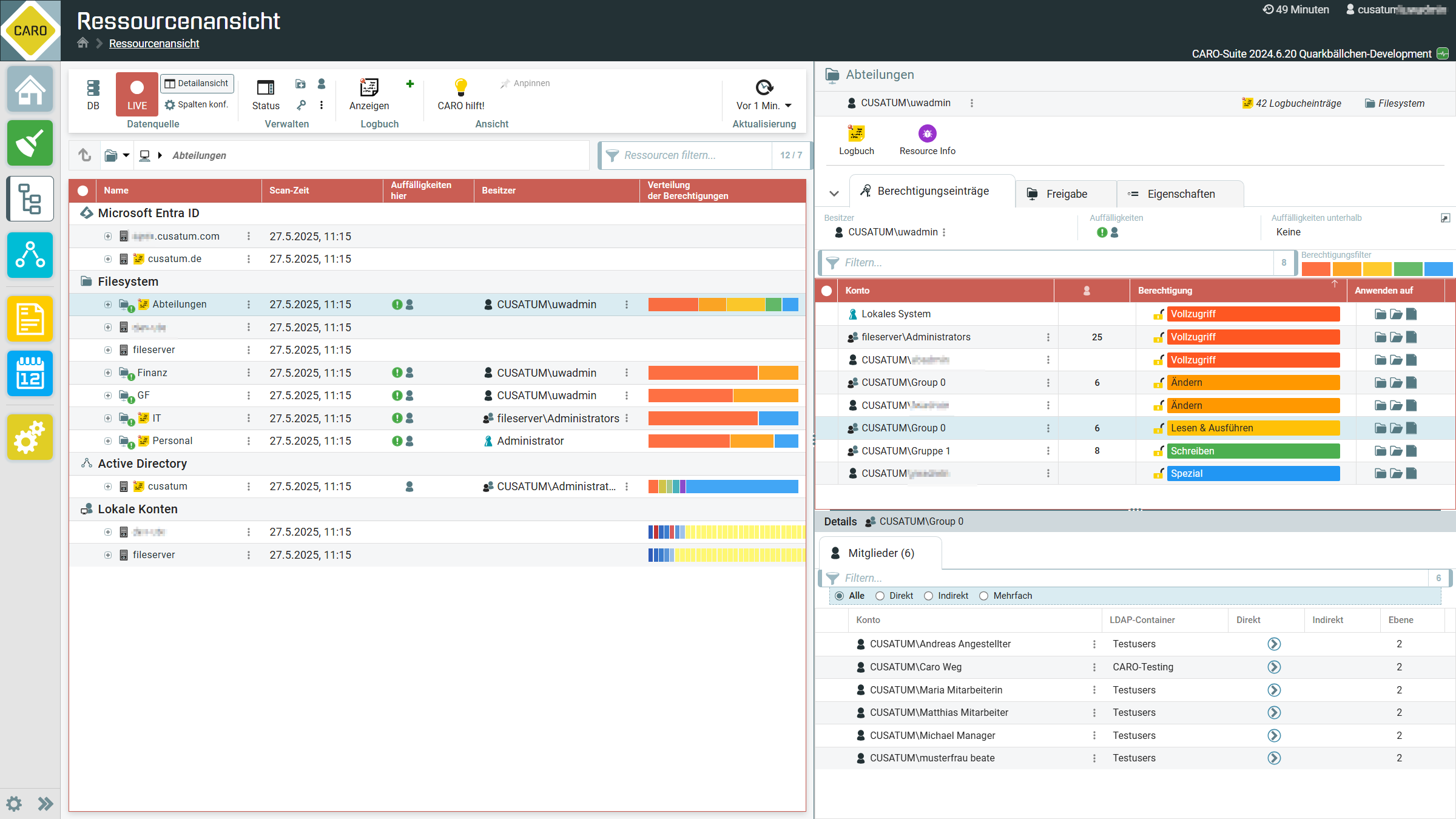Toggle Detailansicht view
1456x819 pixels.
[x=197, y=83]
